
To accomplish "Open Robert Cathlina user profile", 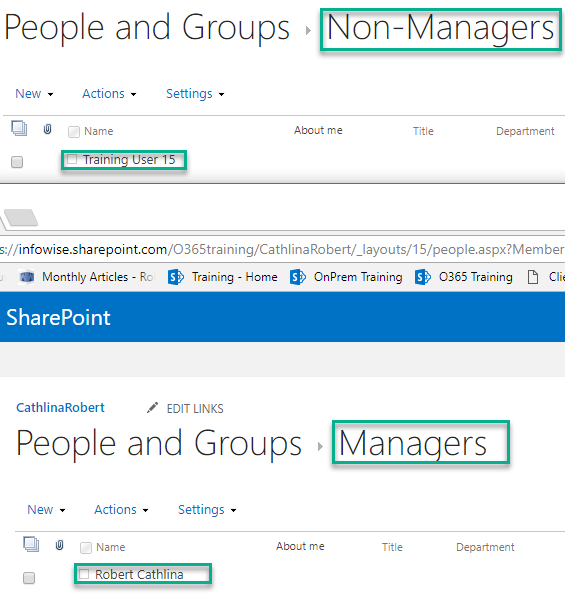I will click(x=139, y=575).
